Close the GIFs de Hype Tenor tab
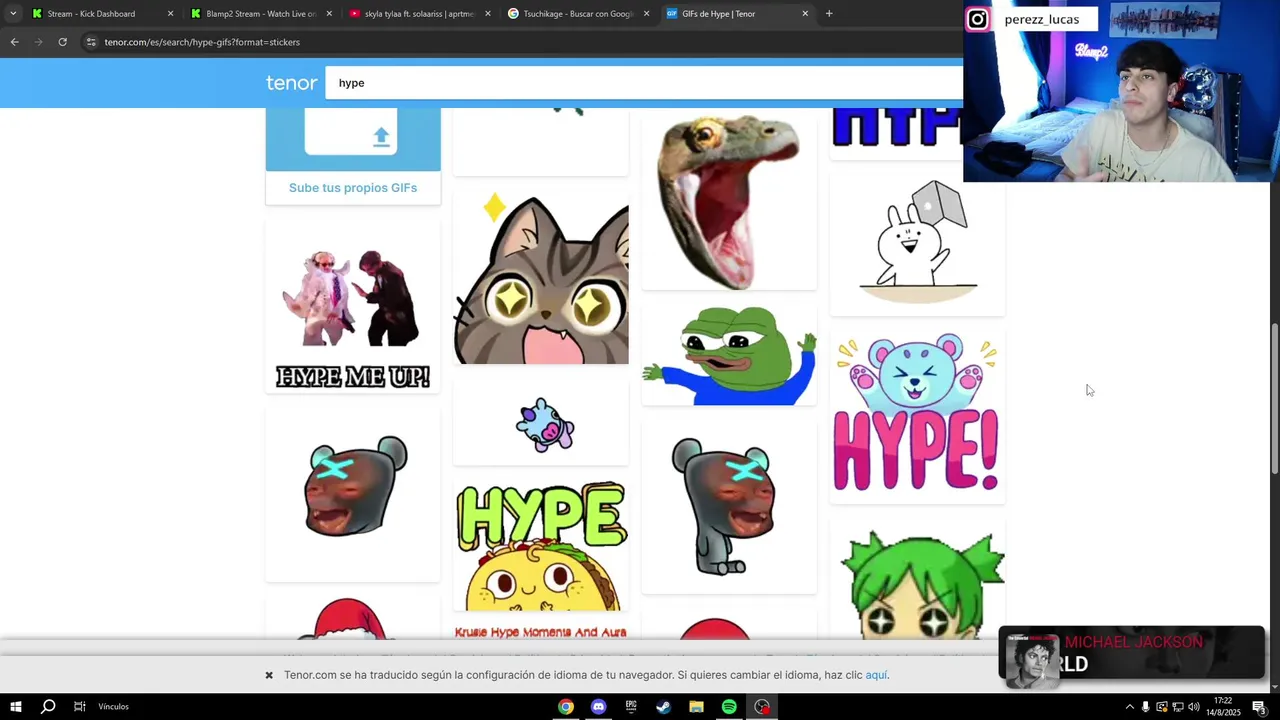Viewport: 1280px width, 720px height. [x=805, y=14]
